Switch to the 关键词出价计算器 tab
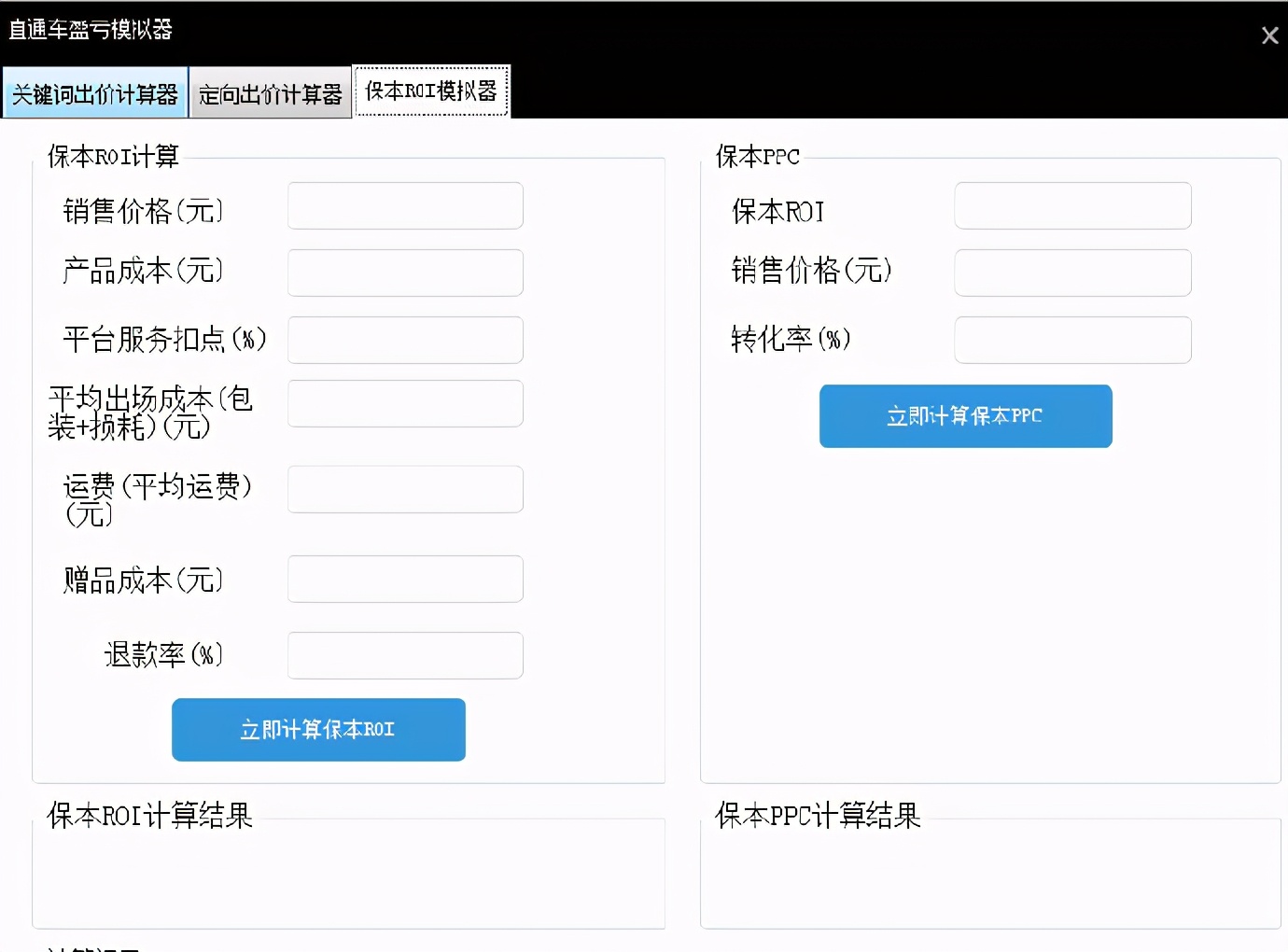This screenshot has width=1288, height=952. (x=93, y=93)
